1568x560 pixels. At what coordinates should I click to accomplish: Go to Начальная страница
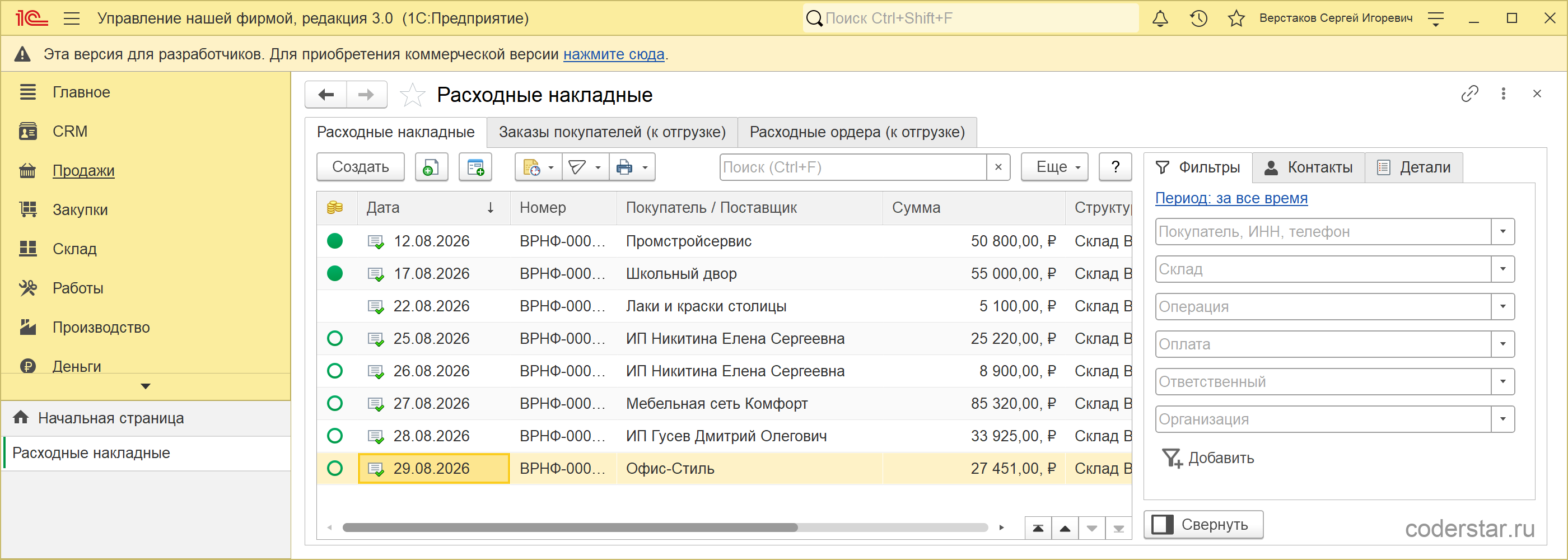tap(146, 418)
